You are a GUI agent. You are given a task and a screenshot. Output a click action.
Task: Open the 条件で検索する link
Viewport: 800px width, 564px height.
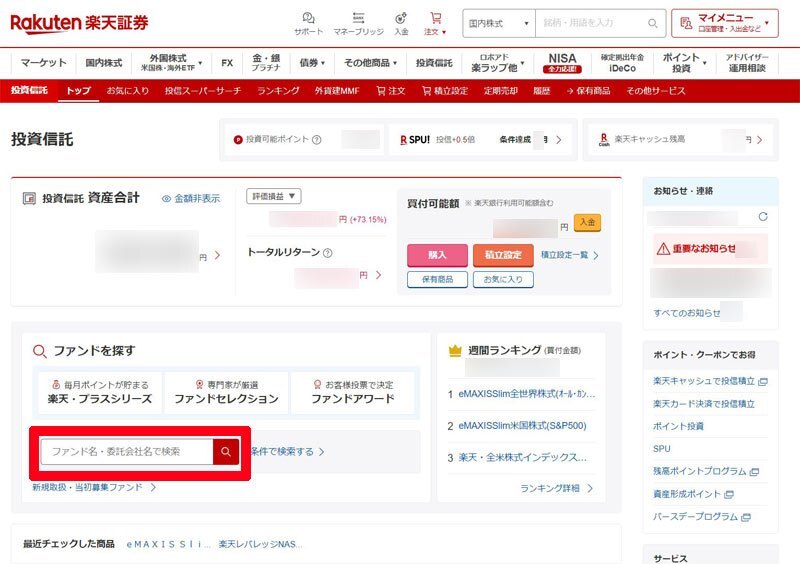click(x=287, y=452)
